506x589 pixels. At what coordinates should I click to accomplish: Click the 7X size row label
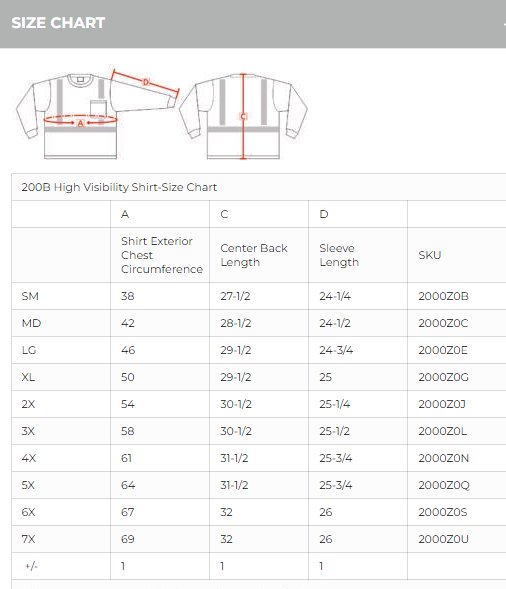(x=28, y=539)
